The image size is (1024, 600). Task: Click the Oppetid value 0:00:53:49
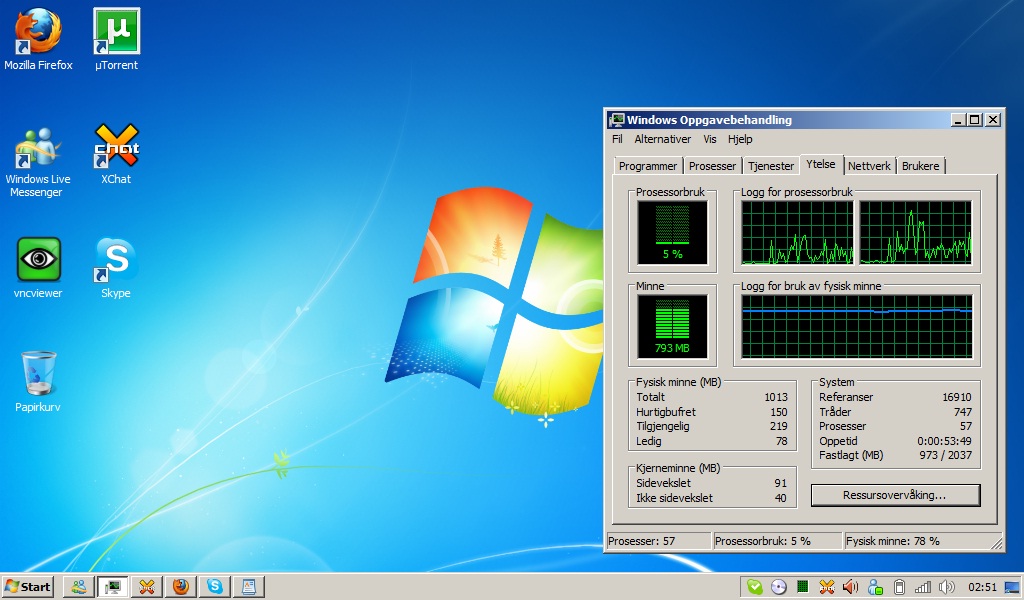944,441
